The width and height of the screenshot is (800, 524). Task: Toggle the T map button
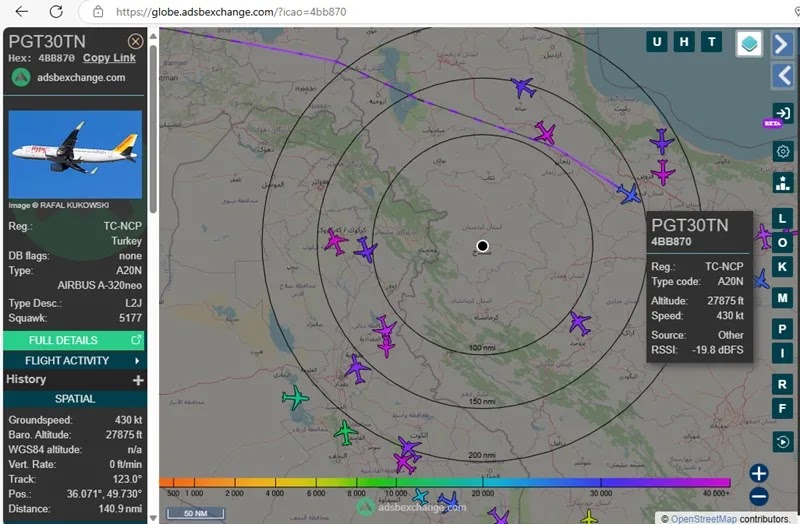tap(711, 42)
